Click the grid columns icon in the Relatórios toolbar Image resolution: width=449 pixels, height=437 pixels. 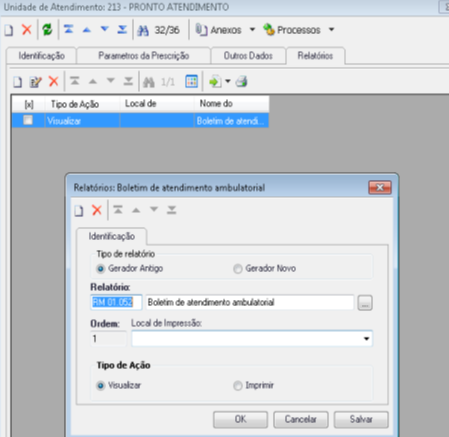point(192,81)
